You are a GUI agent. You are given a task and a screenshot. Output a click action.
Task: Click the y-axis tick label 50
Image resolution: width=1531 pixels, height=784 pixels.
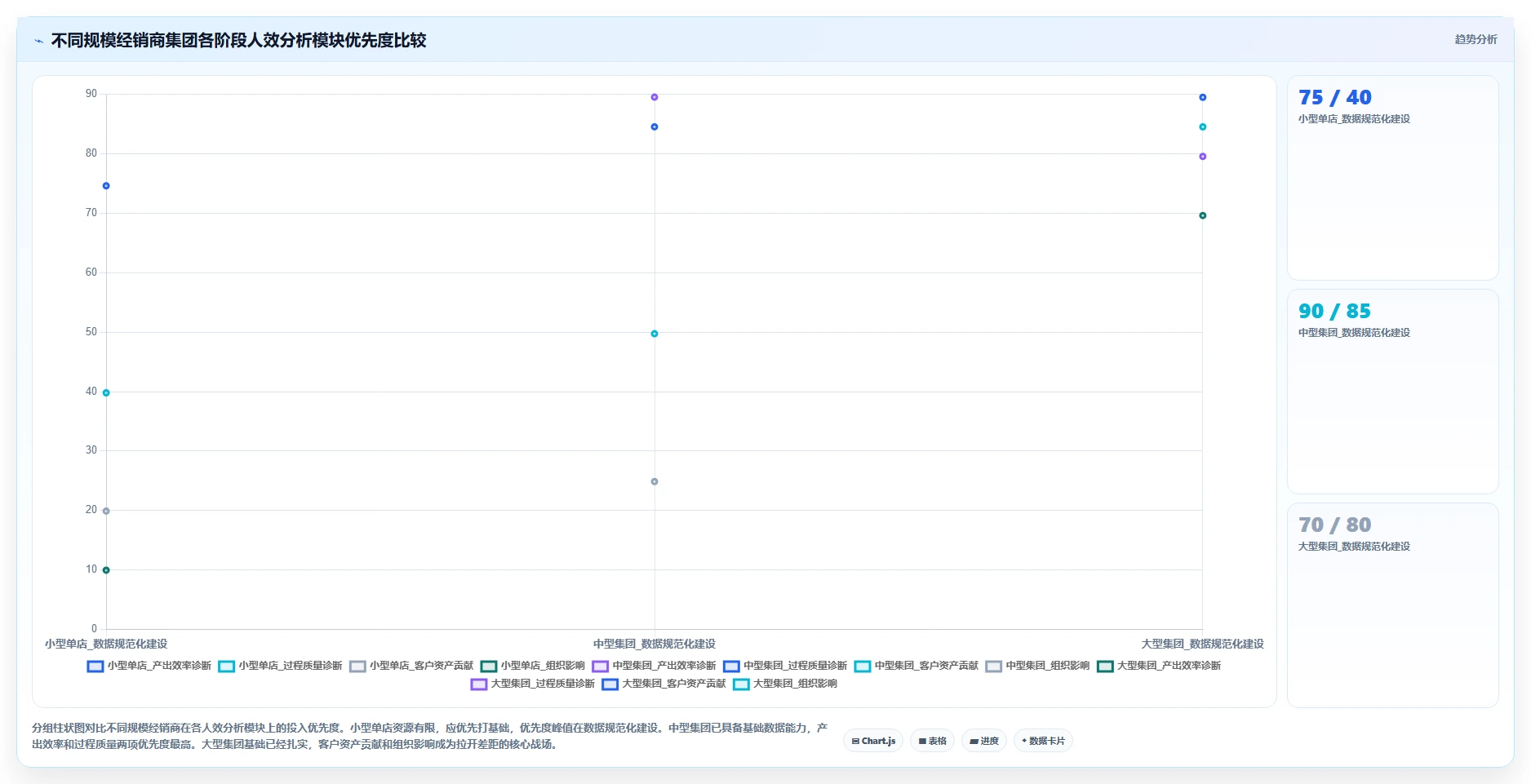coord(91,332)
